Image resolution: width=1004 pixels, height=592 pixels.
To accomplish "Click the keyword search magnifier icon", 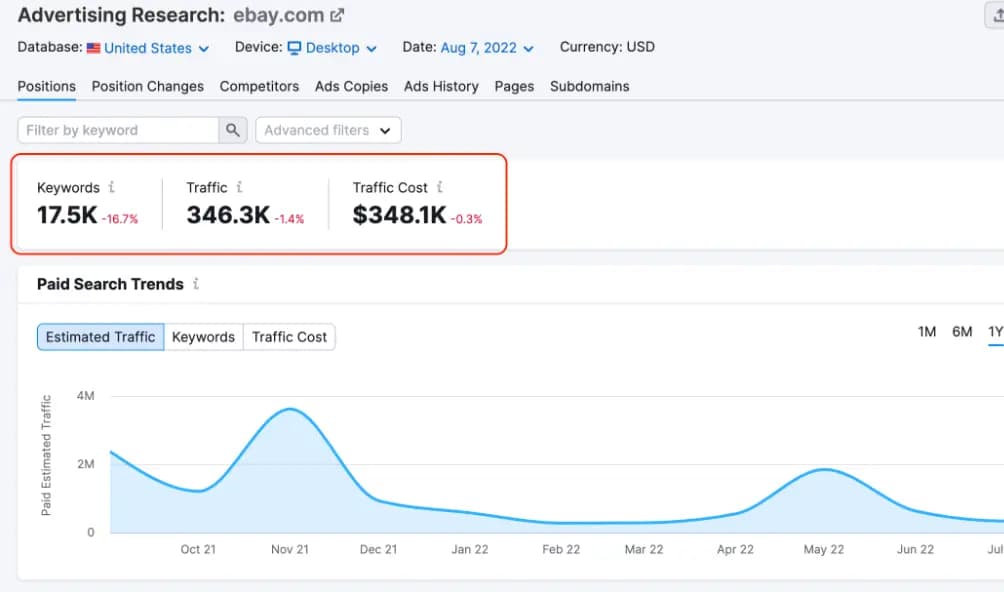I will tap(232, 131).
